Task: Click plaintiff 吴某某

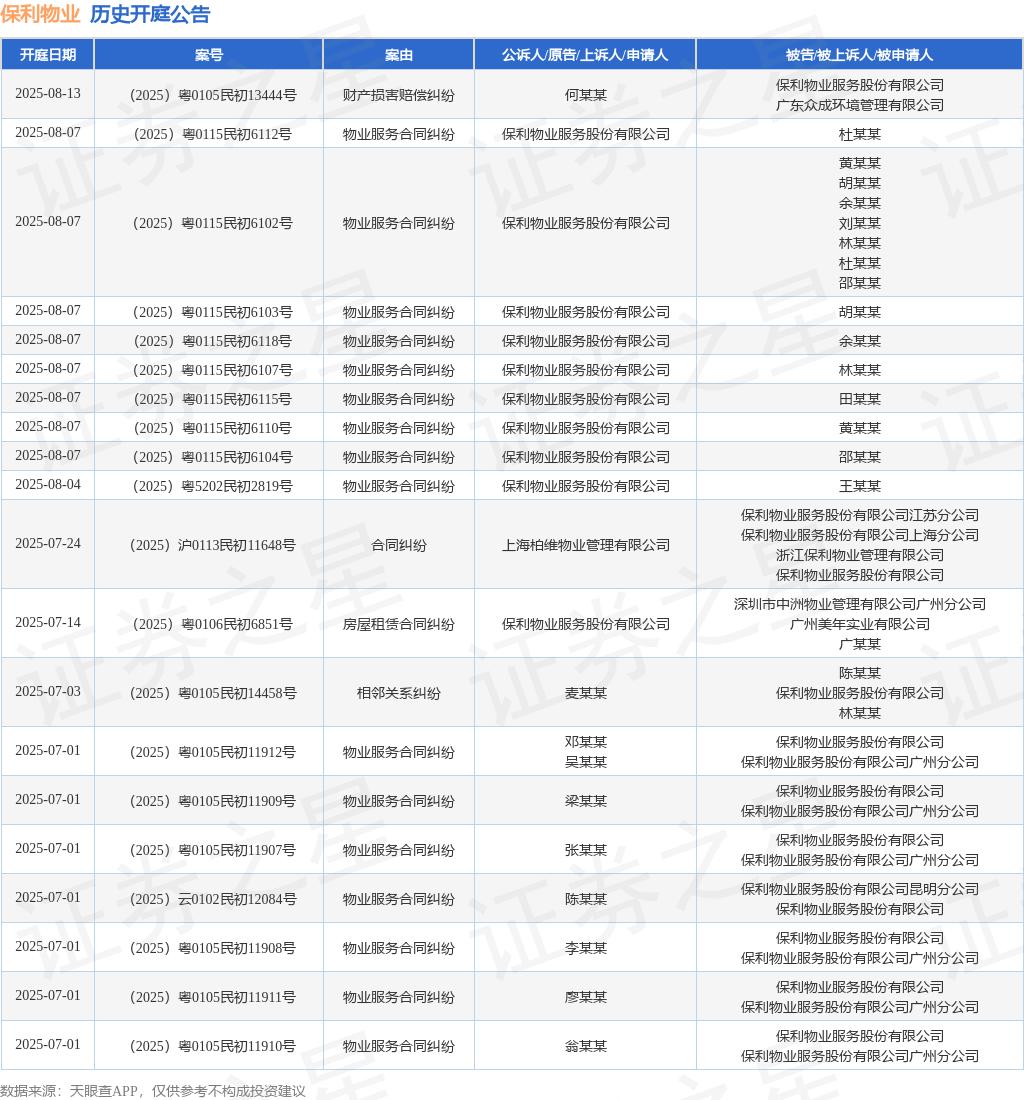Action: [x=586, y=762]
